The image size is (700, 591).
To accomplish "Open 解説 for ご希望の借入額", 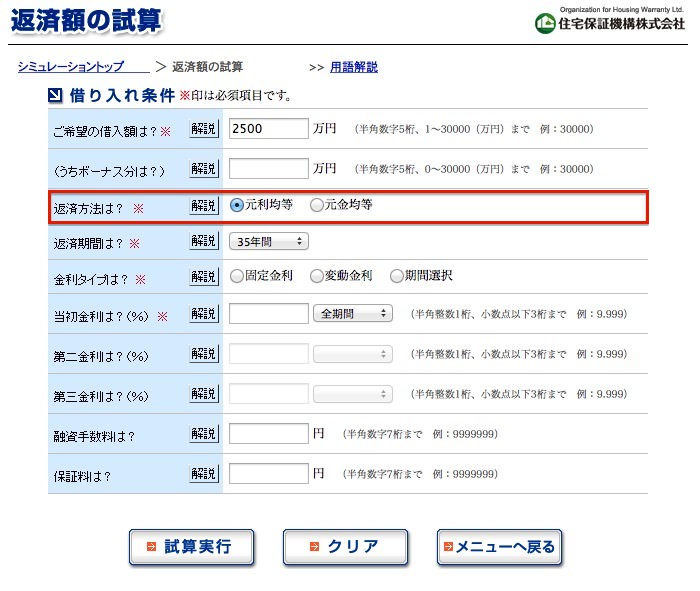I will pyautogui.click(x=204, y=129).
